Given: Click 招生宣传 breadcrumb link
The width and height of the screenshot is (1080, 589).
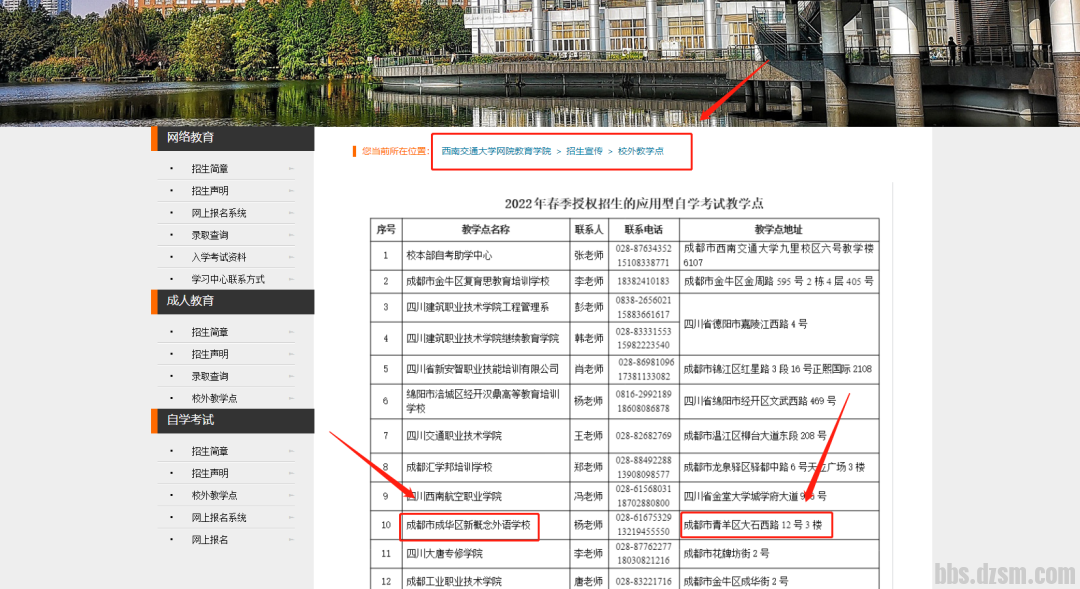Looking at the screenshot, I should point(584,151).
